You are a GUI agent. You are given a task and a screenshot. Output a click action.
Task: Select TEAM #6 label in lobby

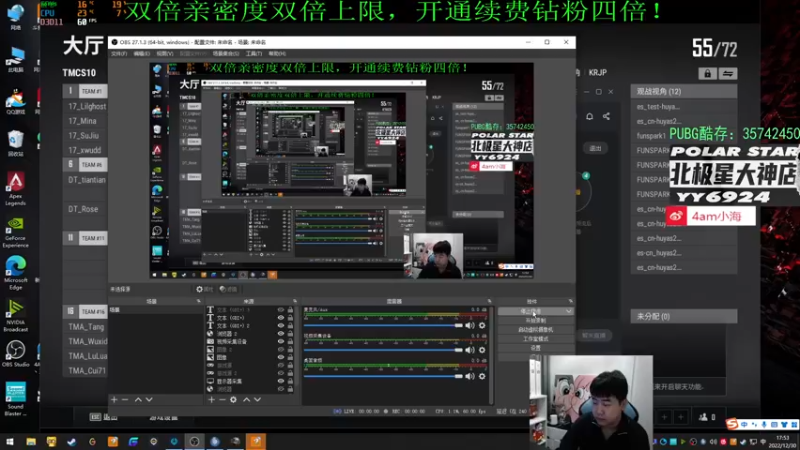(x=92, y=165)
